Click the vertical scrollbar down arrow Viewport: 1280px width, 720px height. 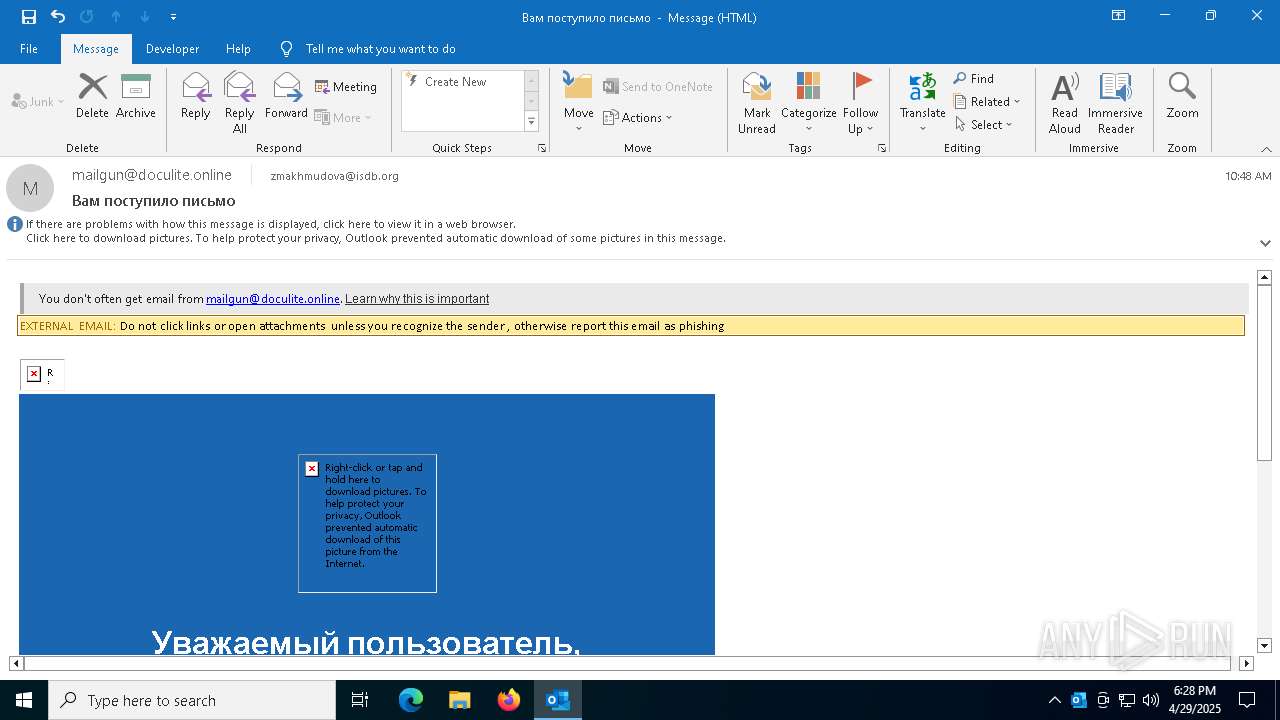click(x=1264, y=646)
